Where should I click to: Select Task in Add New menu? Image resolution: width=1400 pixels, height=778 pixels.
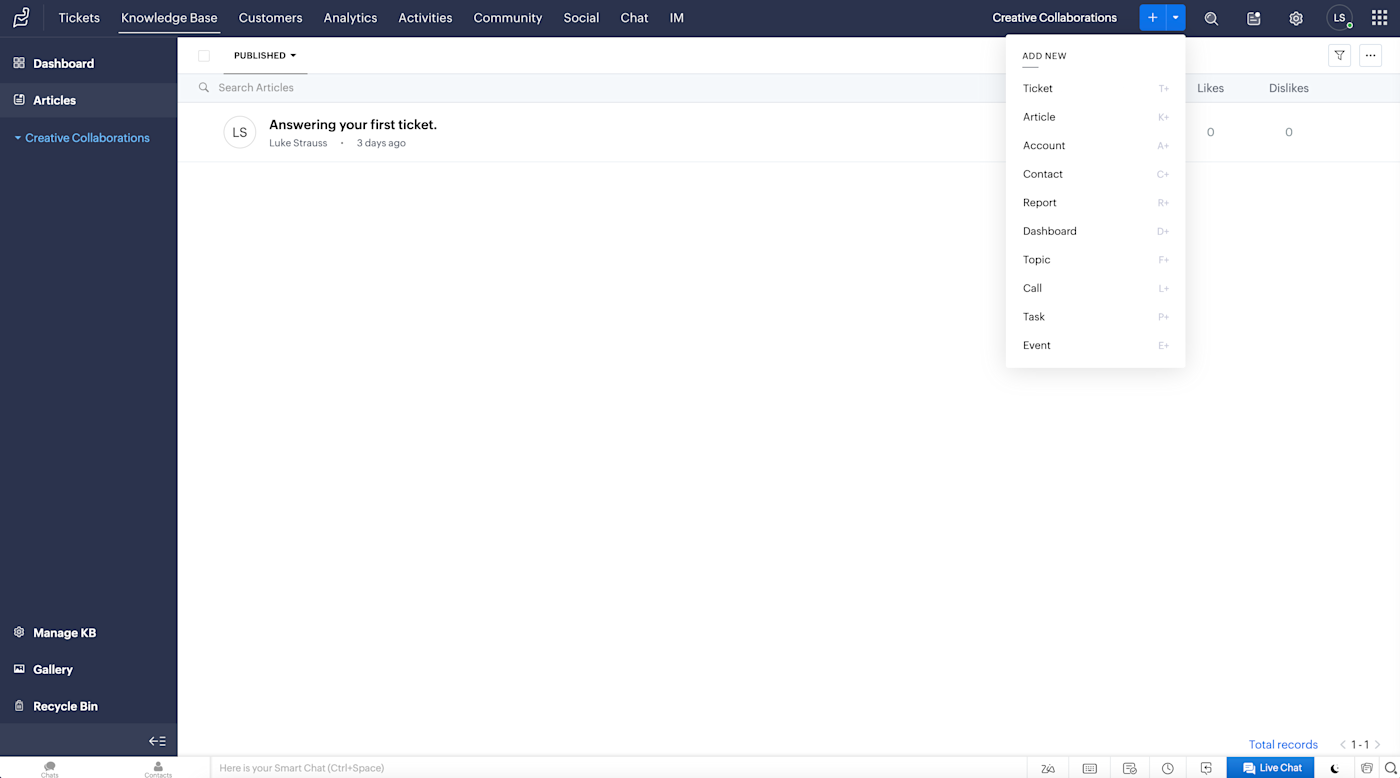point(1095,317)
